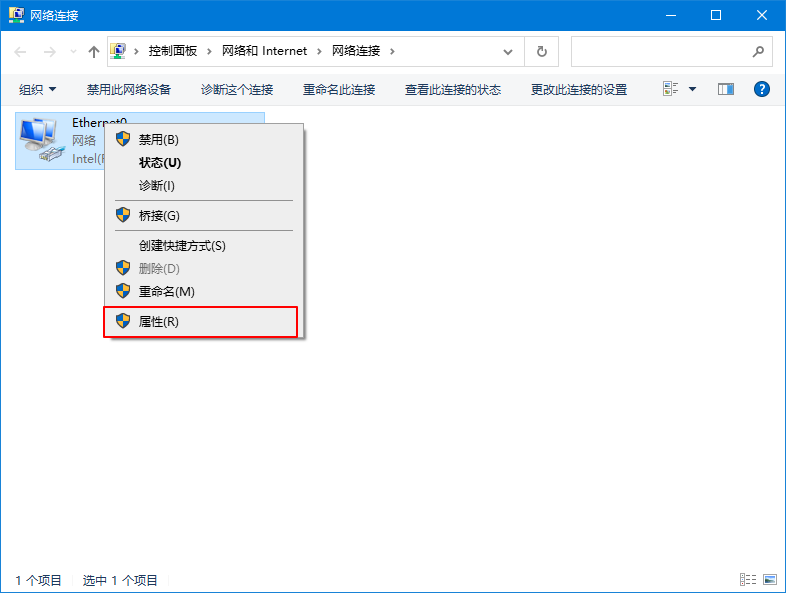This screenshot has height=593, width=786.
Task: Switch to details view in status bar
Action: [x=747, y=579]
